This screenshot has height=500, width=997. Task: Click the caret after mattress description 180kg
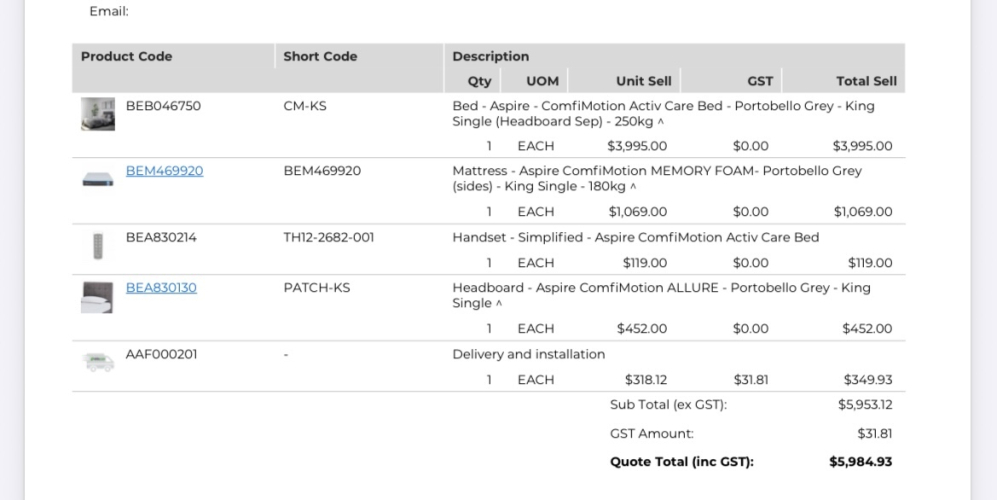tap(633, 187)
